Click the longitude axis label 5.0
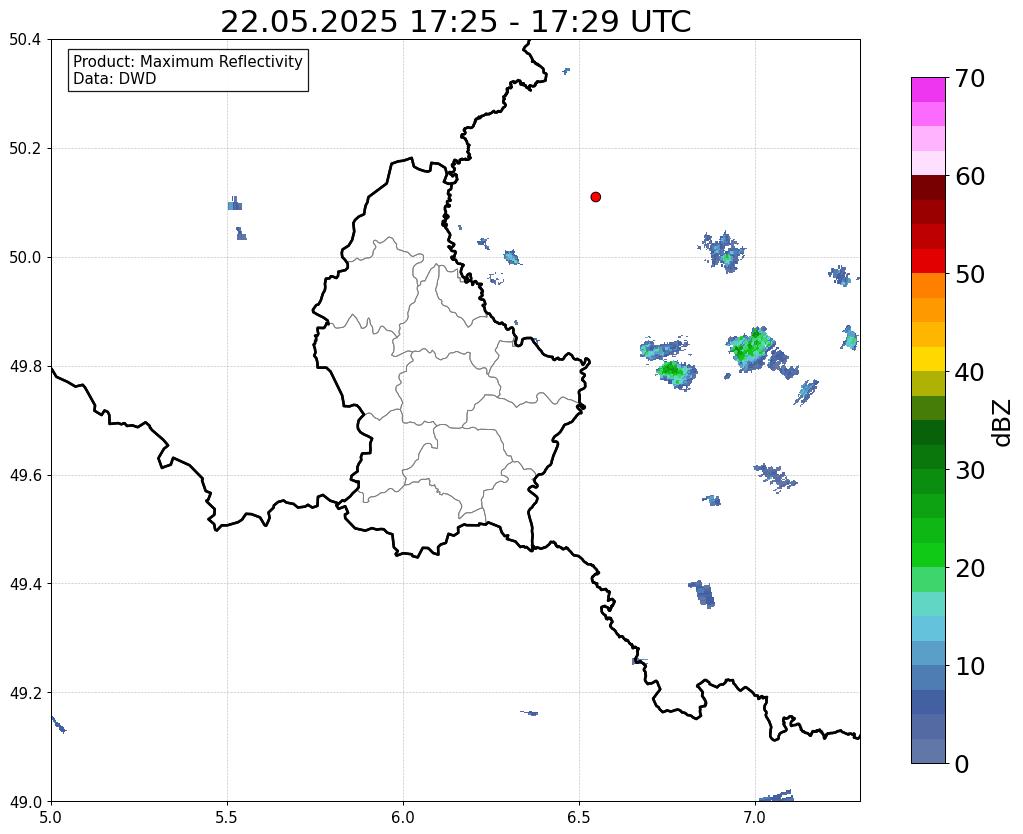The width and height of the screenshot is (1023, 834). click(51, 817)
